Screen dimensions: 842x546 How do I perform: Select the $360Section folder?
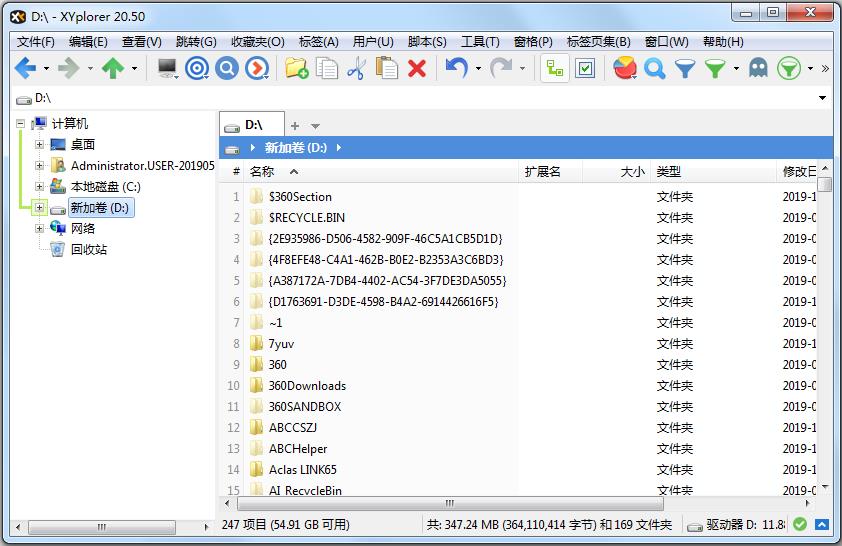point(300,196)
